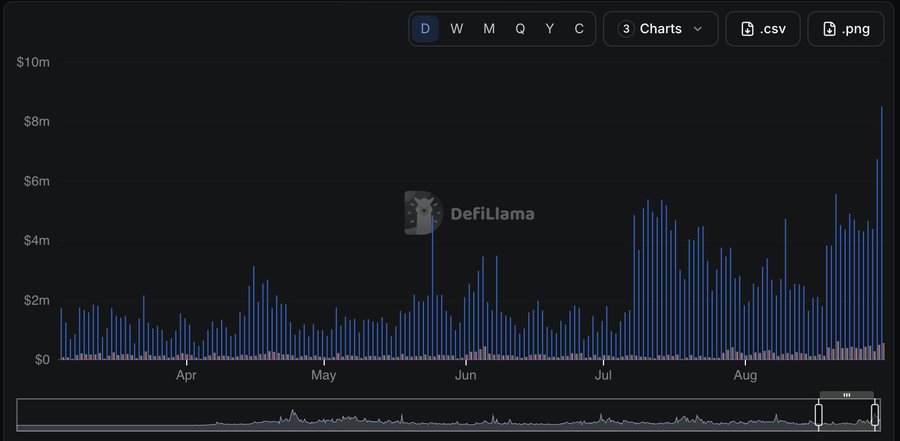This screenshot has height=441, width=900.
Task: Grab the left range slider handle
Action: click(x=818, y=415)
